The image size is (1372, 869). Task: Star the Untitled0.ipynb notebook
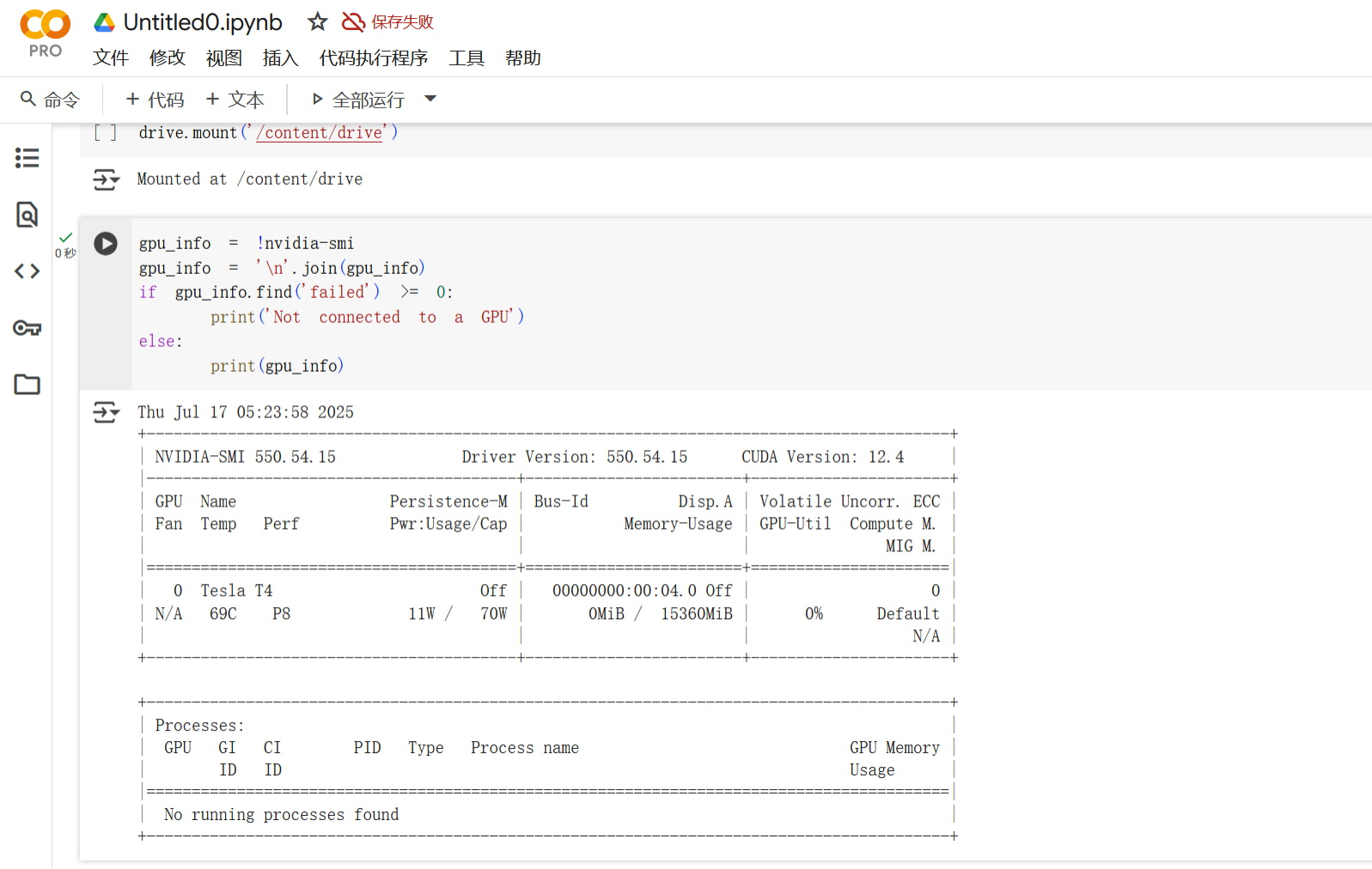[x=318, y=22]
